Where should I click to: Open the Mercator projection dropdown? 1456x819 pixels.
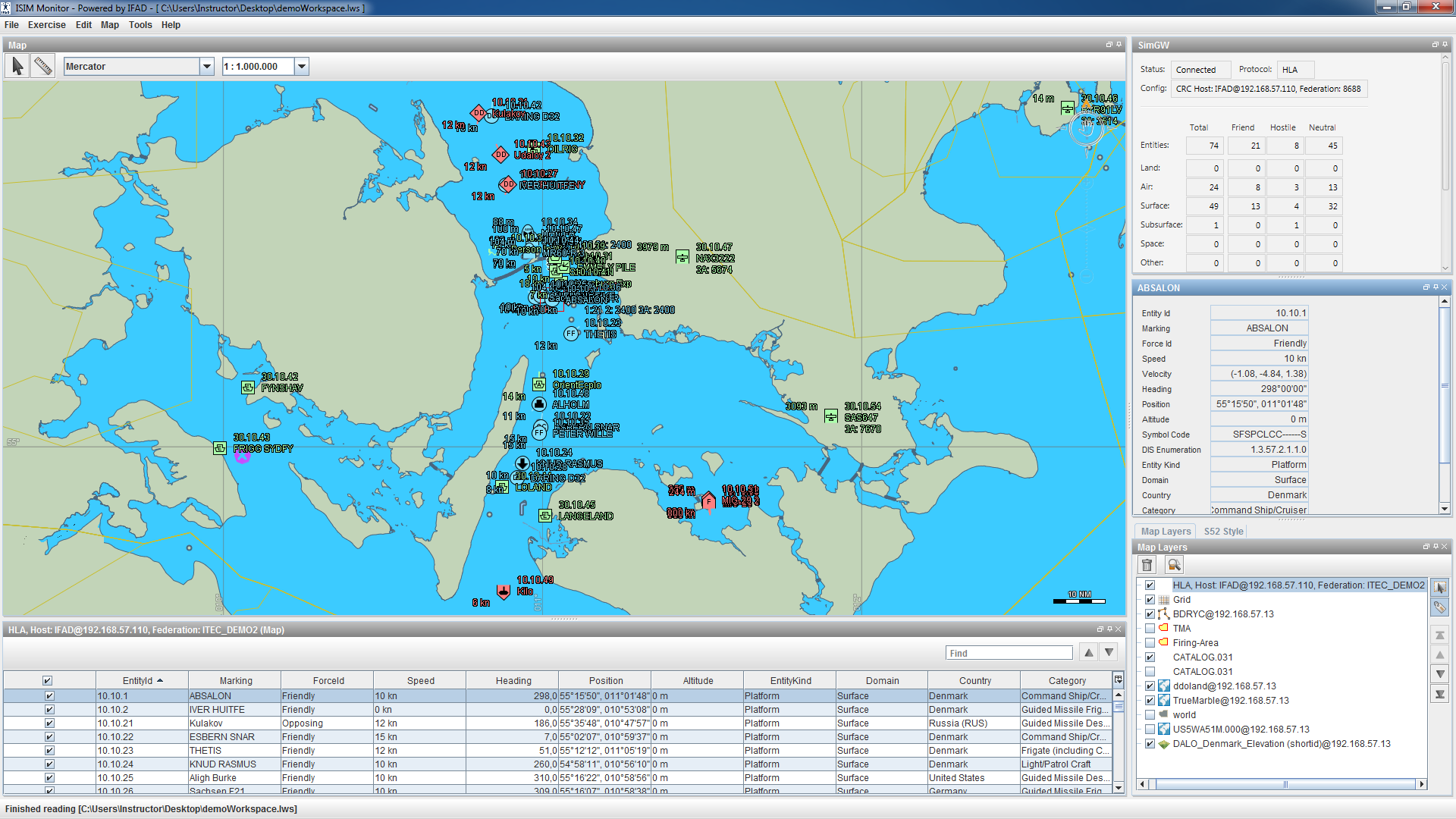click(x=206, y=67)
